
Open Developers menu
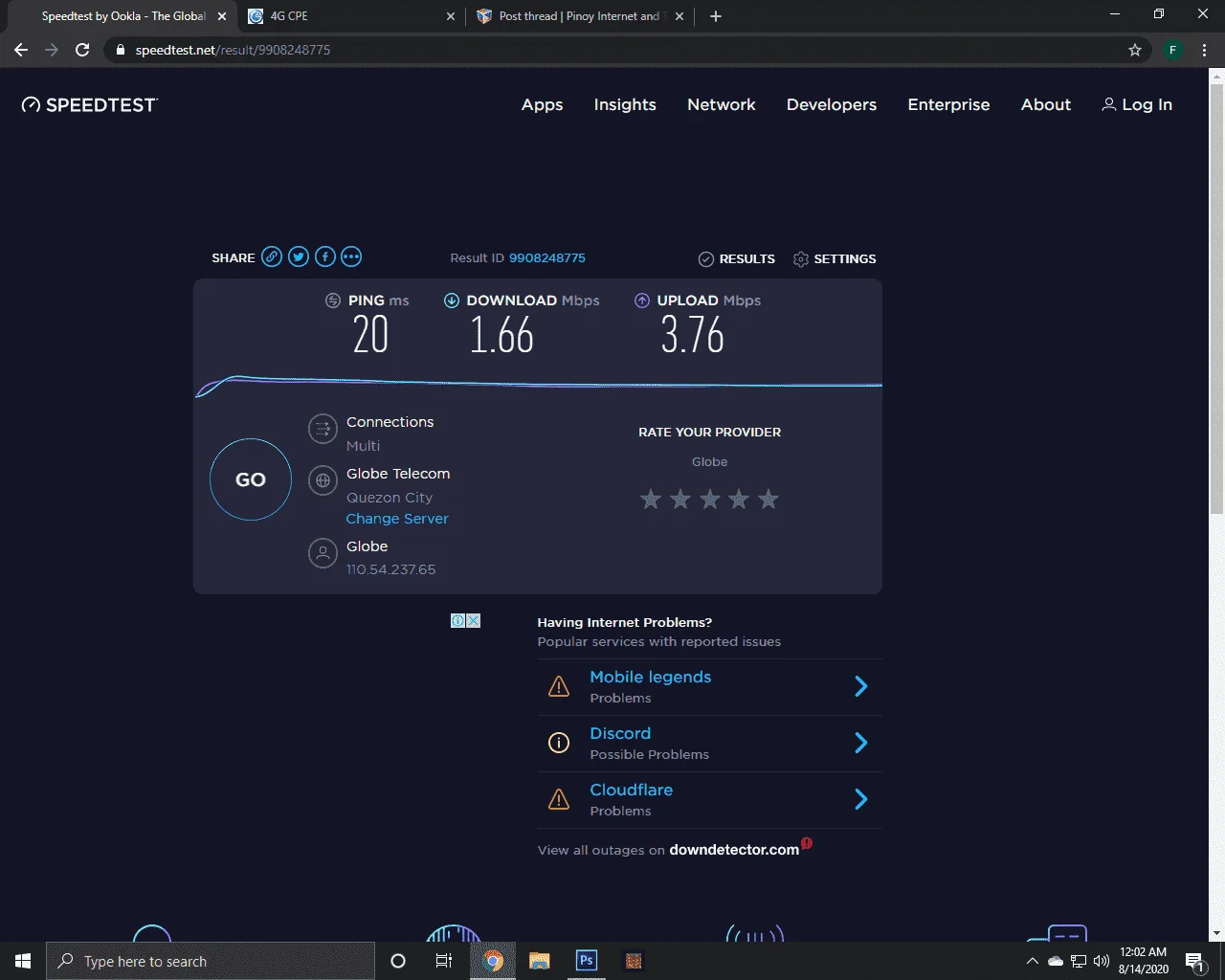832,105
